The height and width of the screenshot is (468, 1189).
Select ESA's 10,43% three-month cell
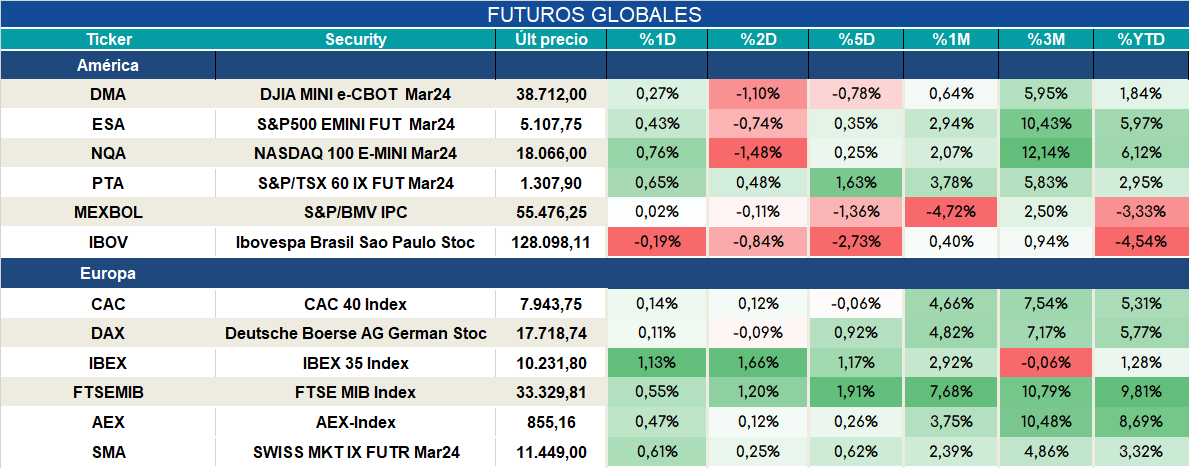[x=1046, y=124]
